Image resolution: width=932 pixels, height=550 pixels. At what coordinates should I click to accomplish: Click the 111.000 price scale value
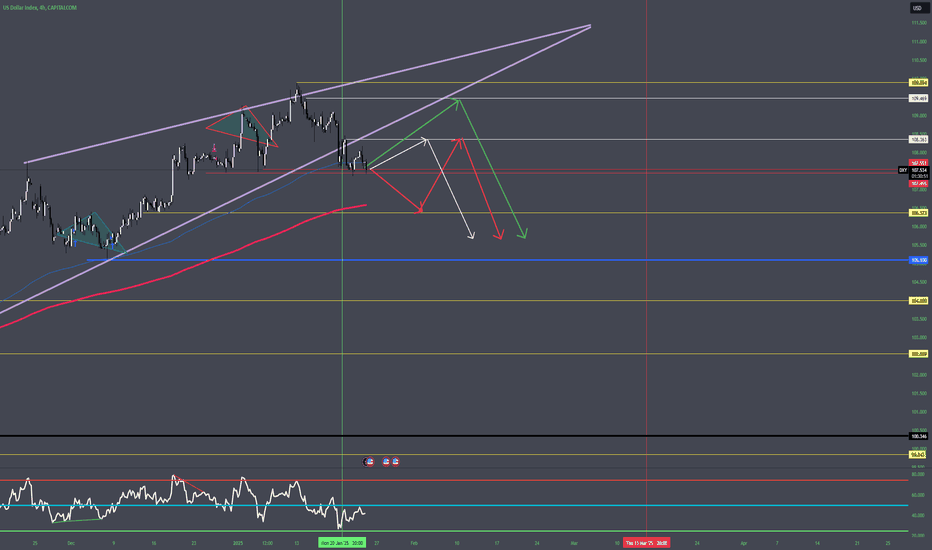pyautogui.click(x=919, y=42)
